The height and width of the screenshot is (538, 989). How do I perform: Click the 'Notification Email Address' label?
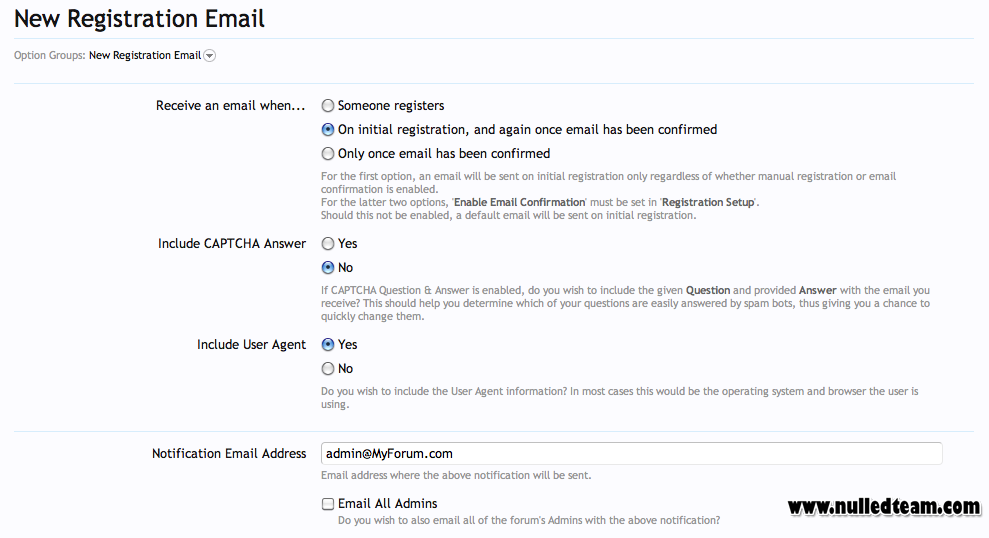[x=229, y=453]
